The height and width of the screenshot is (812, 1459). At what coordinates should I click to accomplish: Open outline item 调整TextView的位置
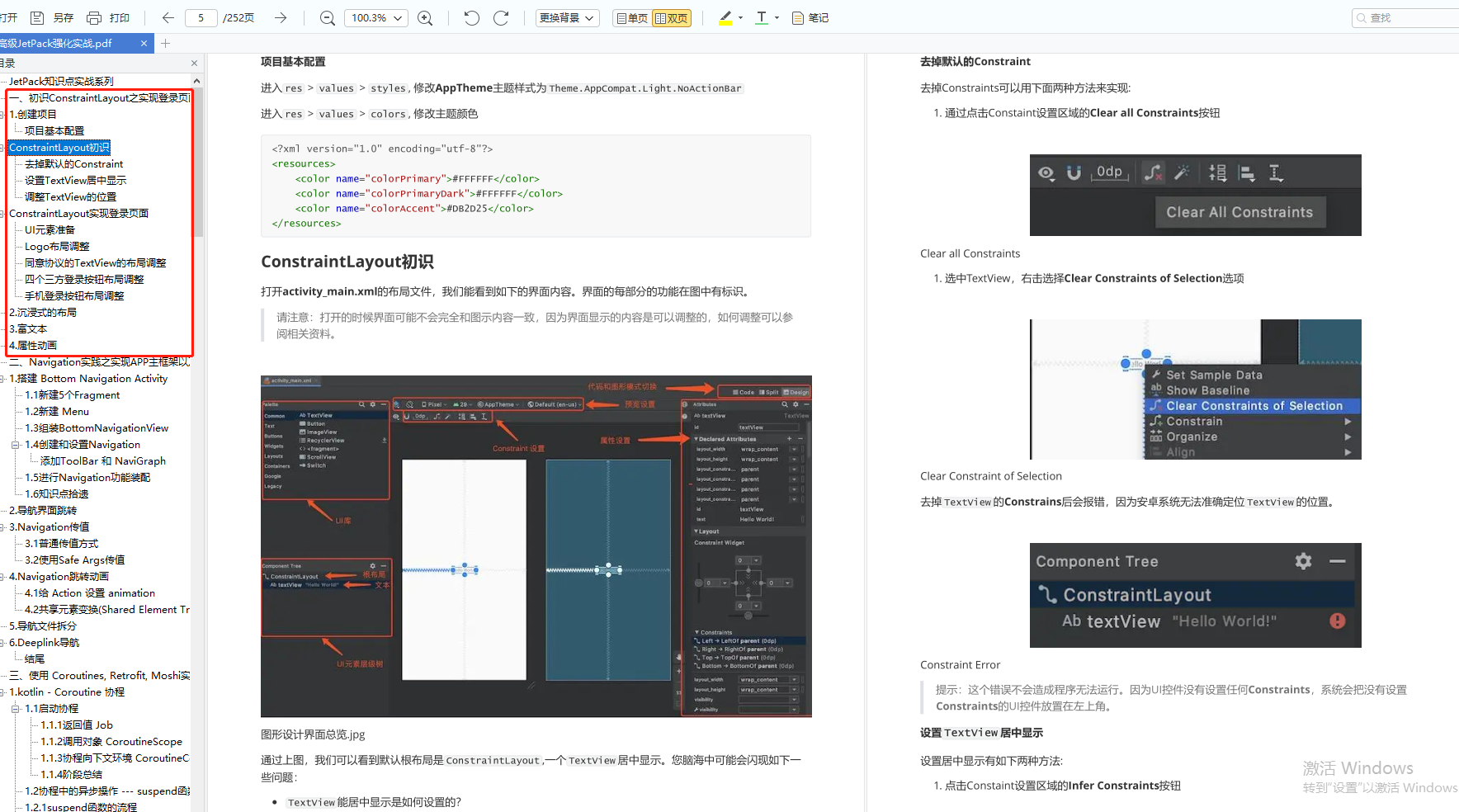[x=70, y=197]
